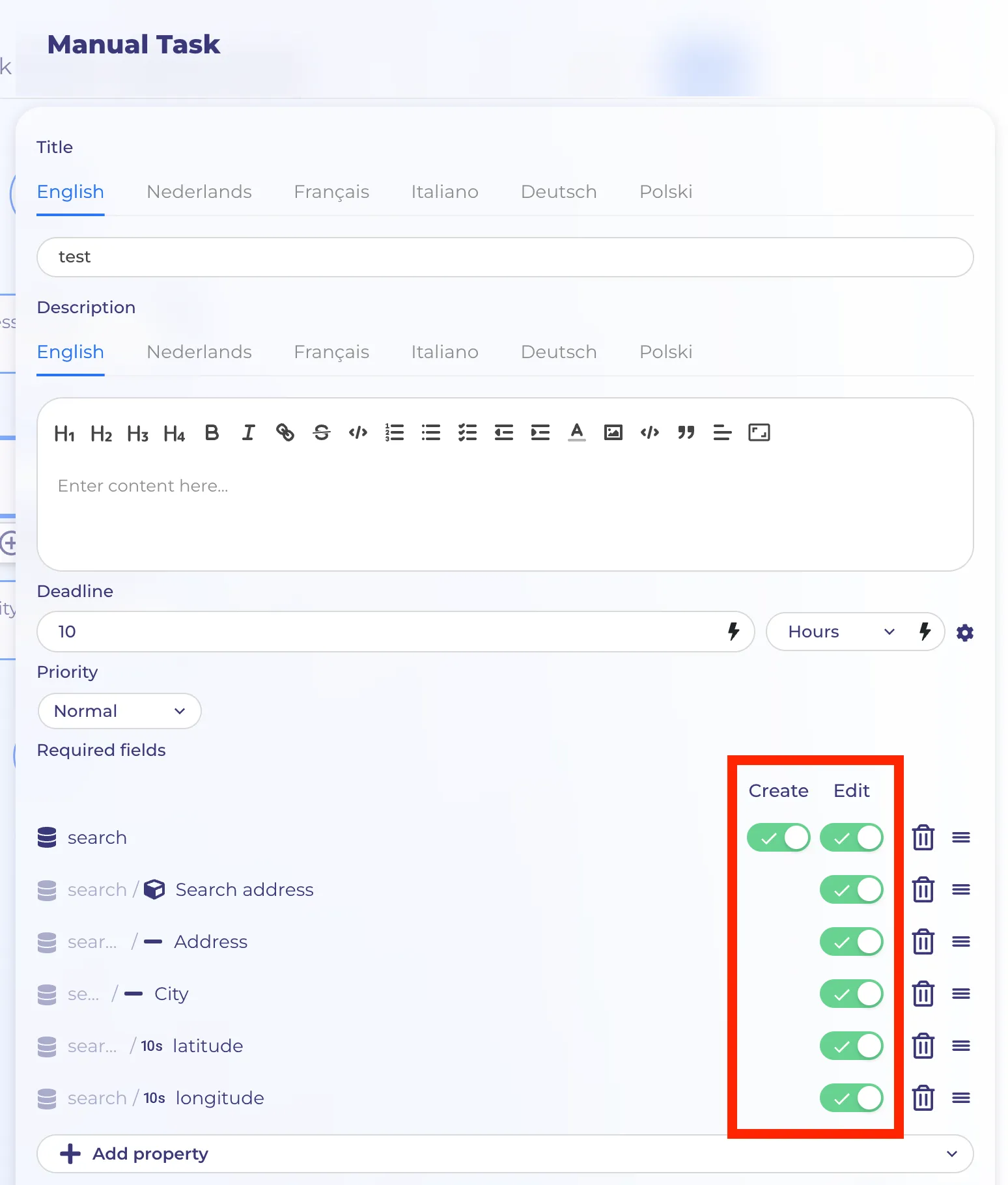Toggle bold text in description editor
The height and width of the screenshot is (1185, 1008).
pos(212,432)
